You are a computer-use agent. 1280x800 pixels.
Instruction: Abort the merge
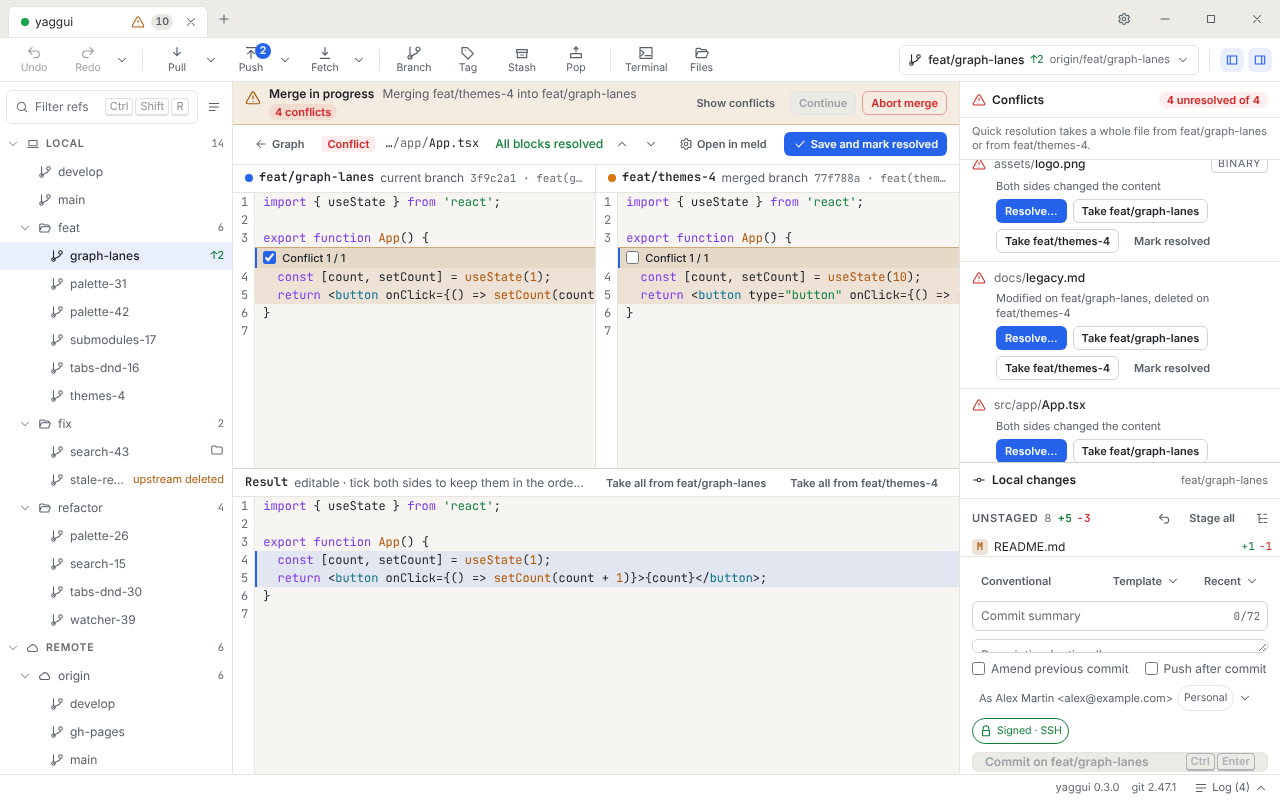pos(904,103)
